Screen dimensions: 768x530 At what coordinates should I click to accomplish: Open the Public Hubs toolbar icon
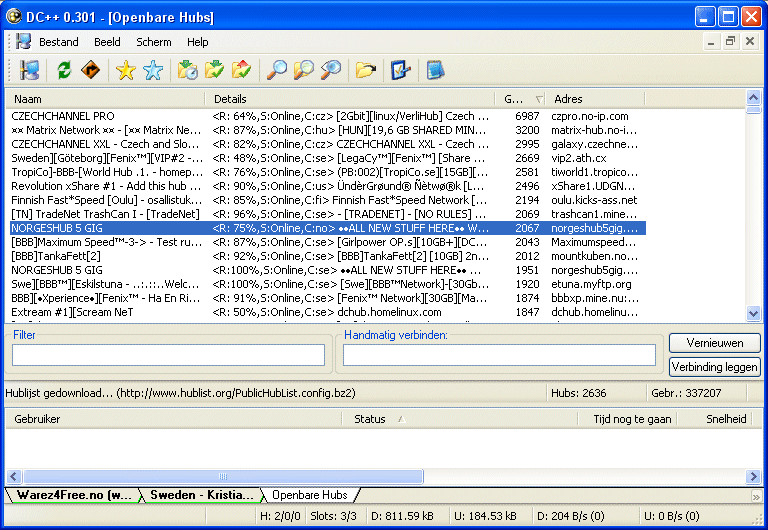coord(29,71)
